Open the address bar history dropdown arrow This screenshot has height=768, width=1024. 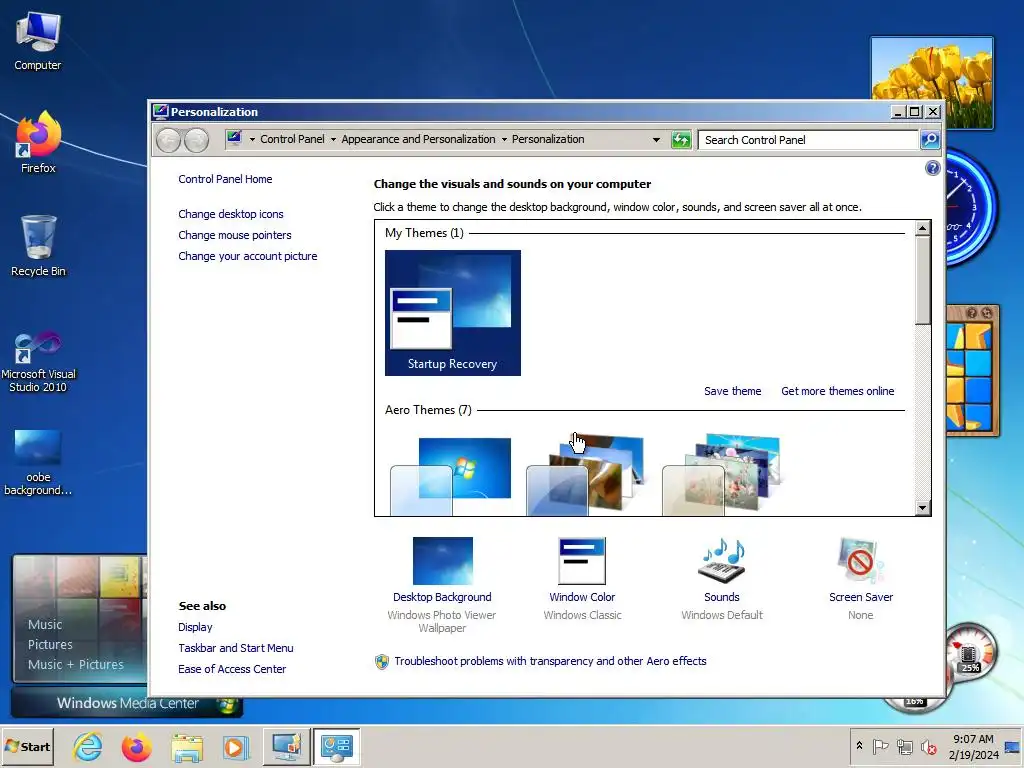tap(656, 140)
